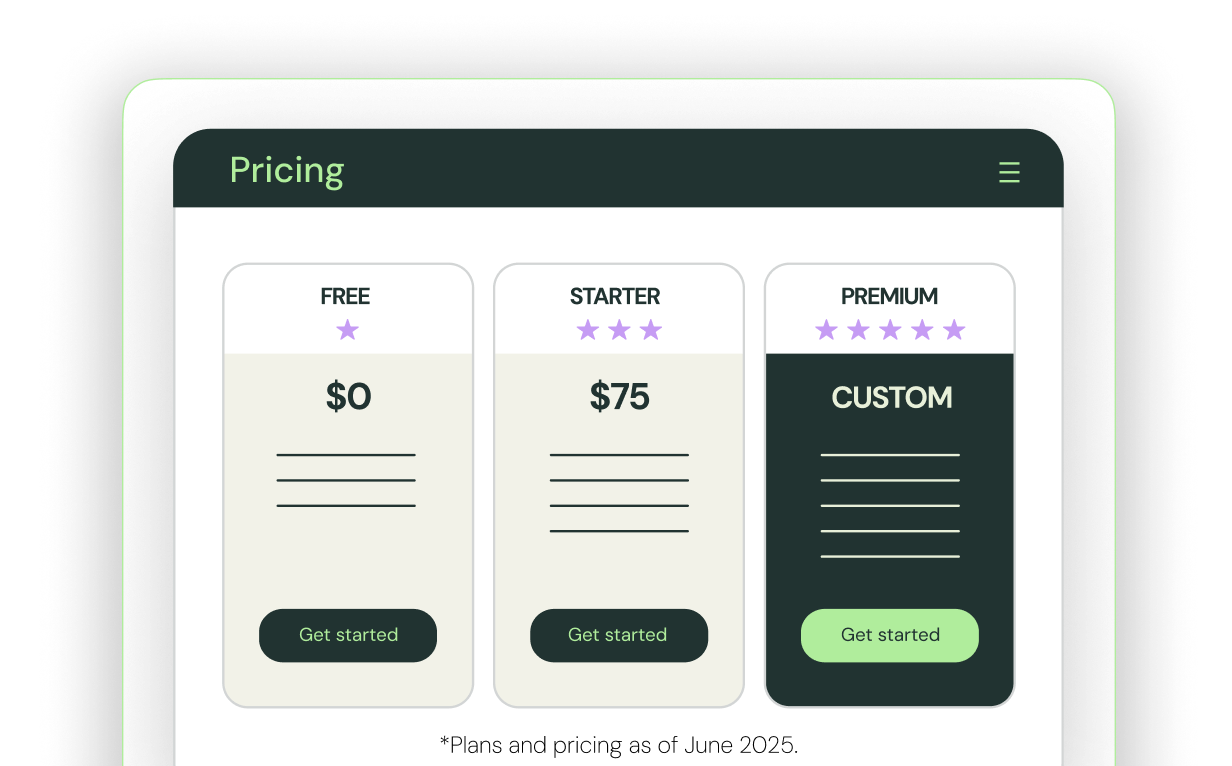Click the $0 price text
The image size is (1232, 766).
pyautogui.click(x=348, y=397)
